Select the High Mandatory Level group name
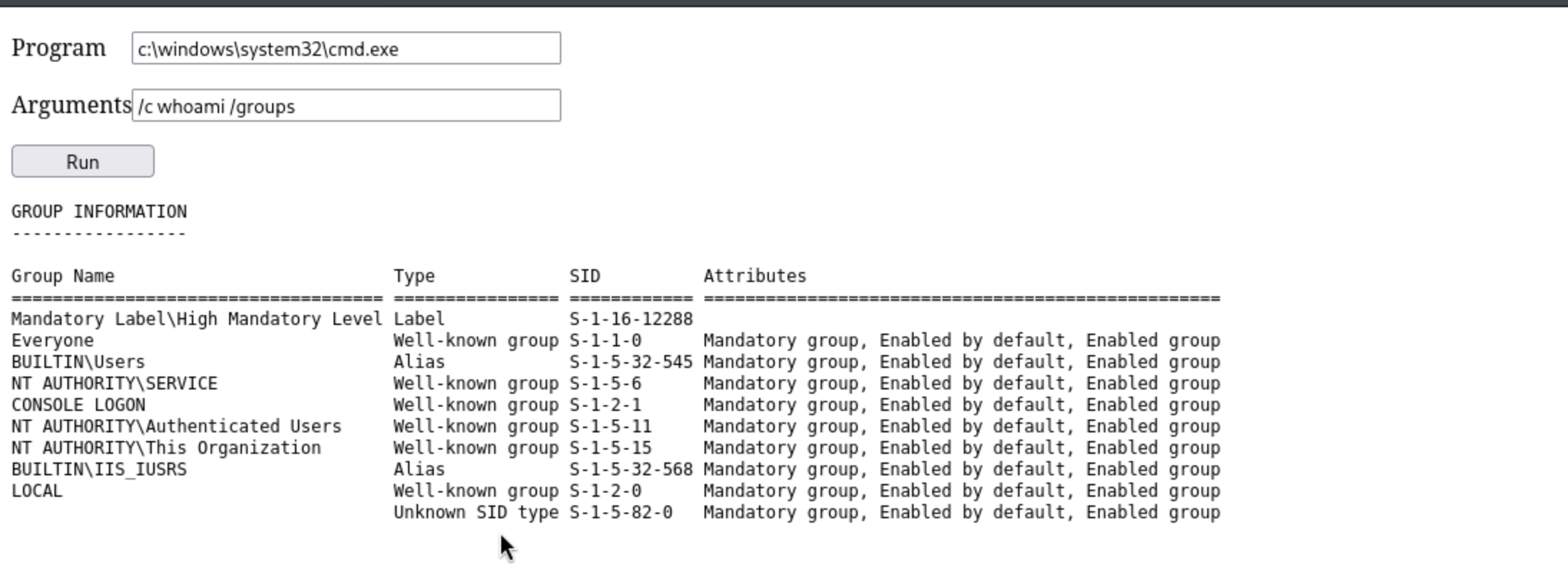The image size is (1568, 587). coord(197,319)
